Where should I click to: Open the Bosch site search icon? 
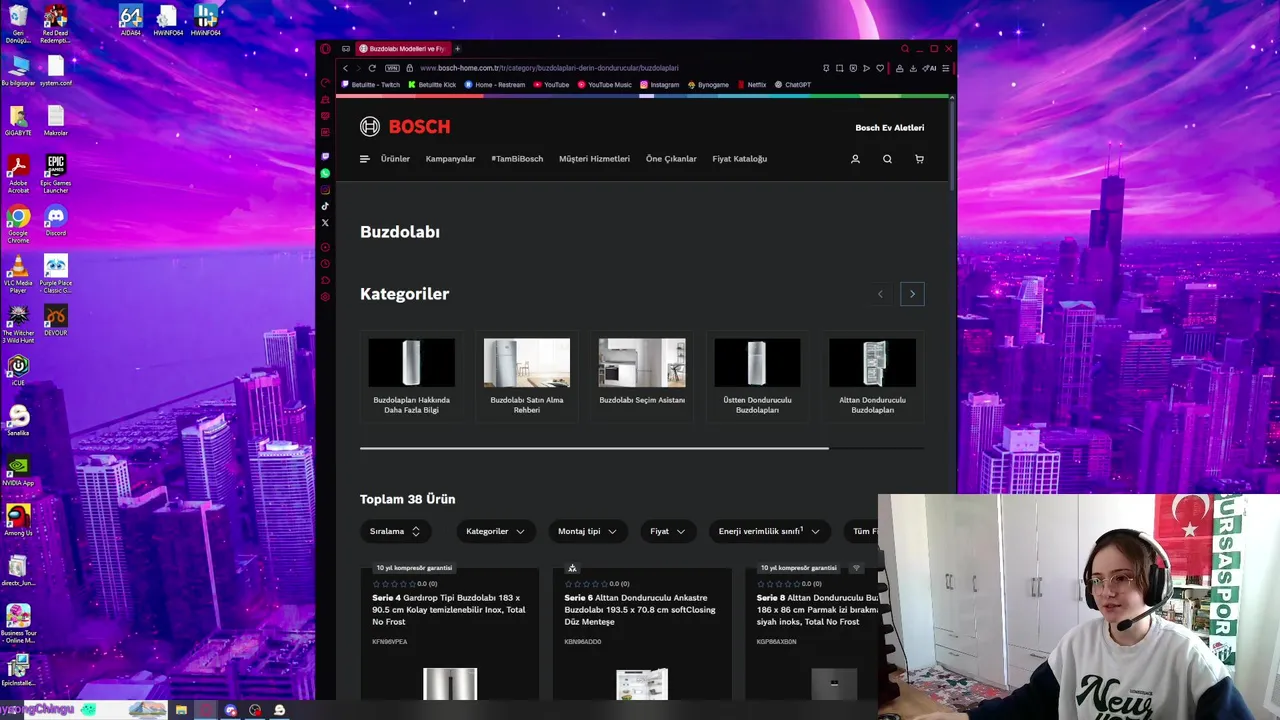click(887, 159)
